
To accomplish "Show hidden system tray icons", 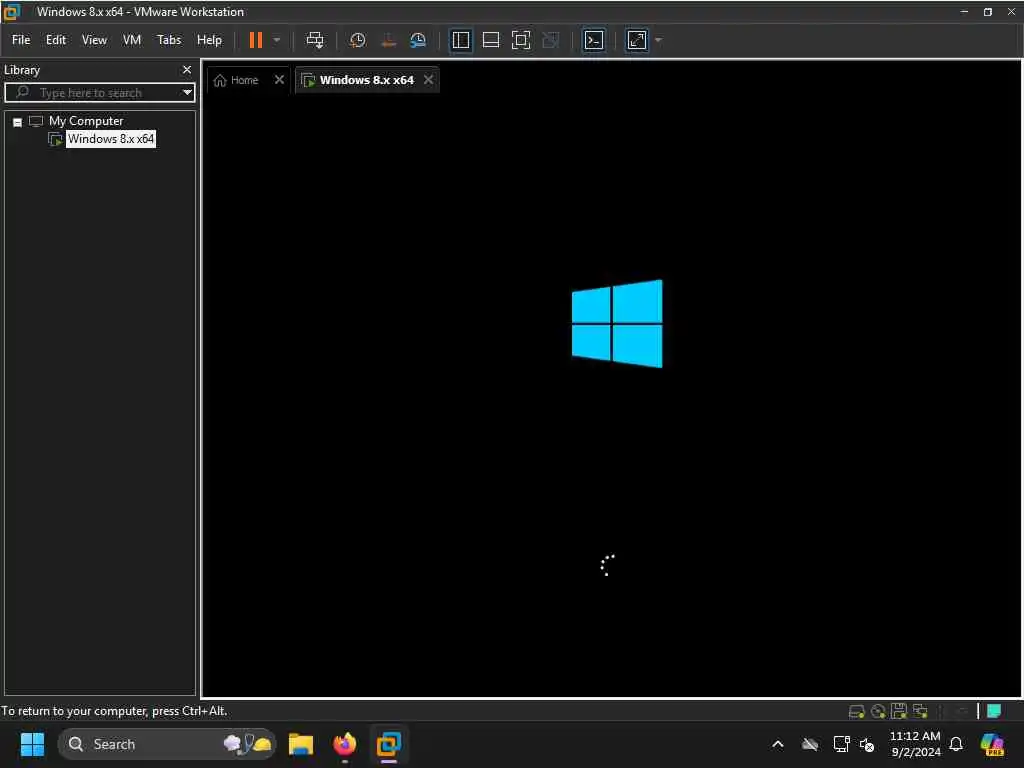I will (778, 744).
